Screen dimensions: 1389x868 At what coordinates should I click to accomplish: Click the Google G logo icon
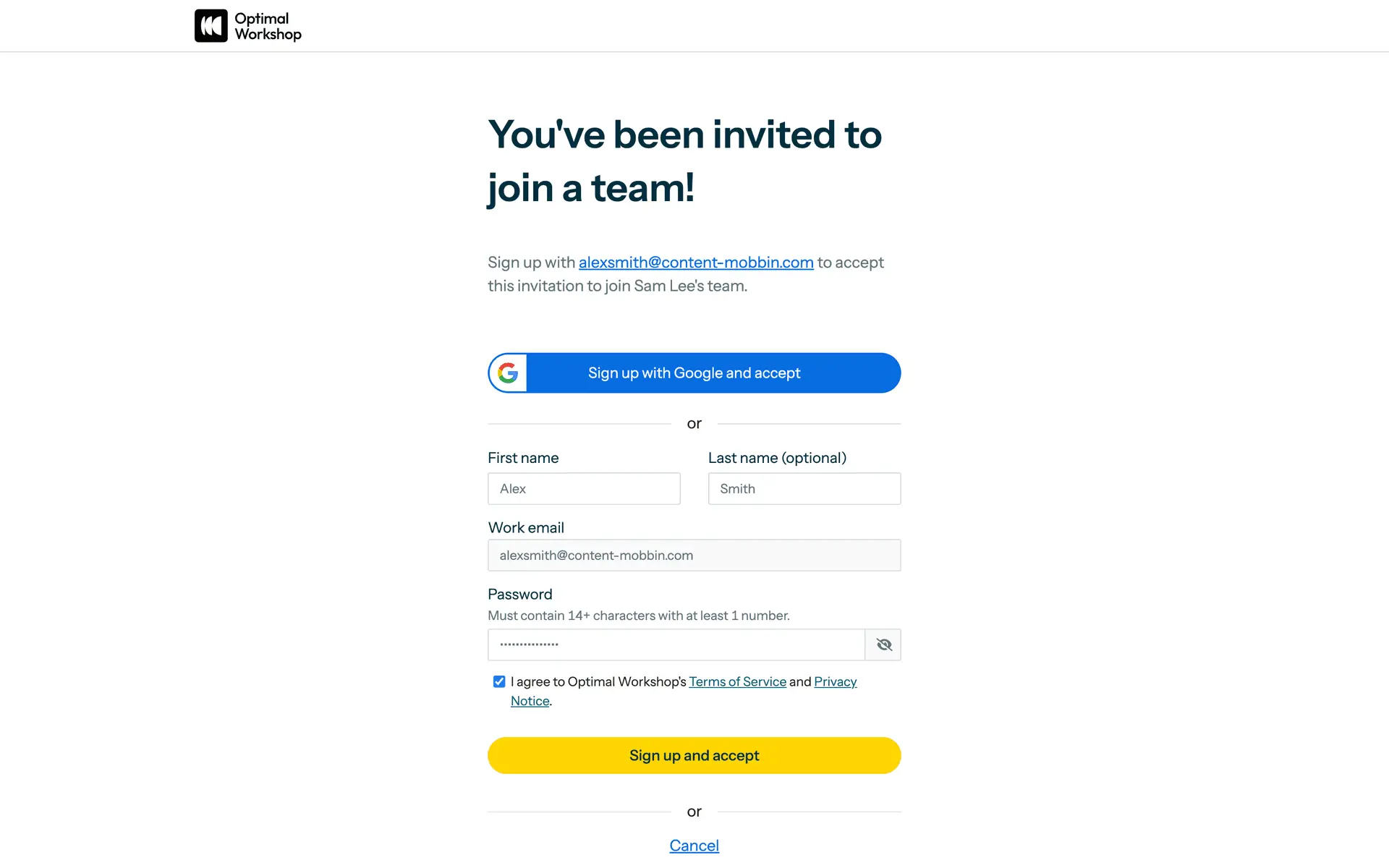508,373
